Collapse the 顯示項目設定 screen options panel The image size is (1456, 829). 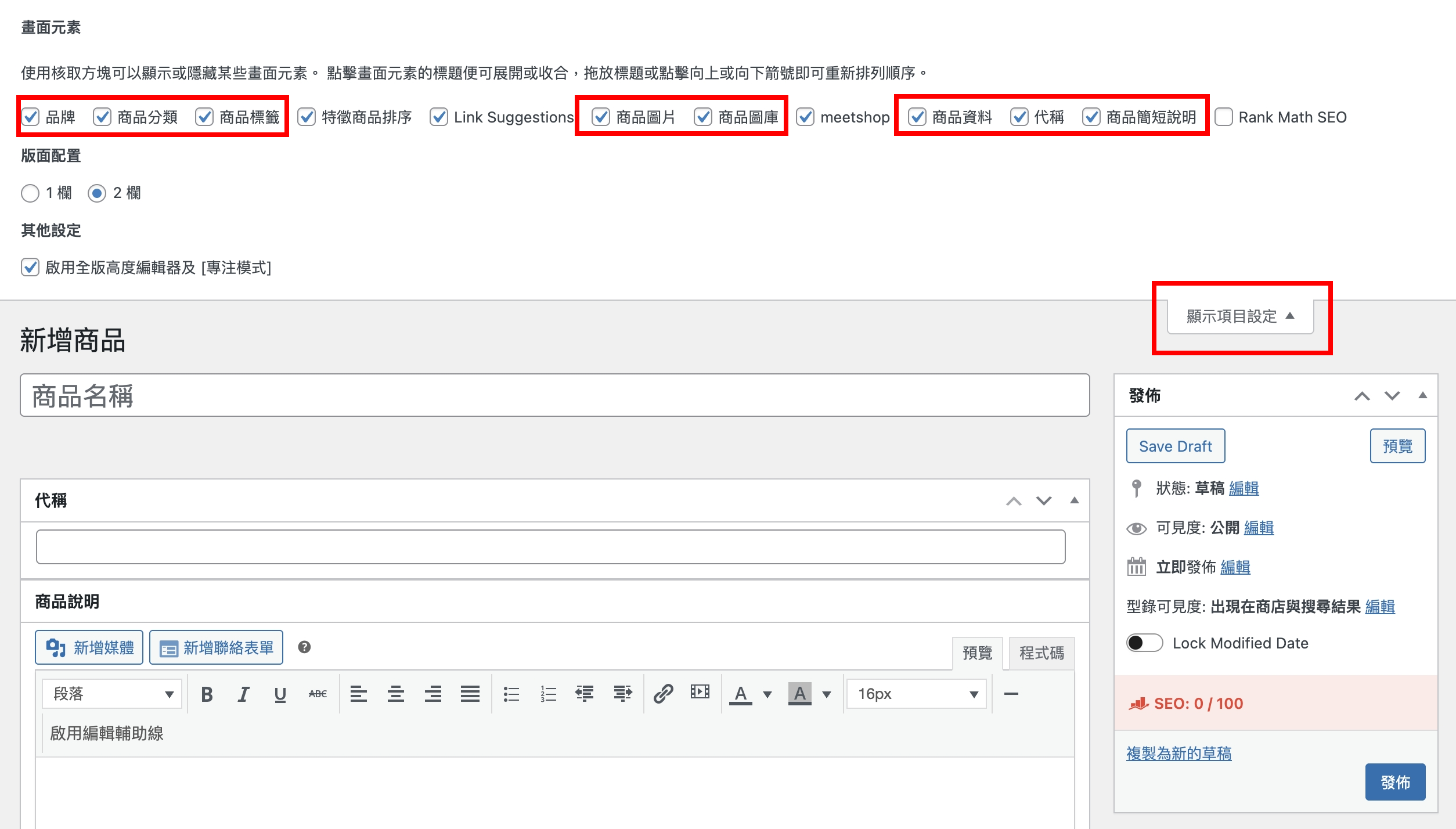[1240, 316]
